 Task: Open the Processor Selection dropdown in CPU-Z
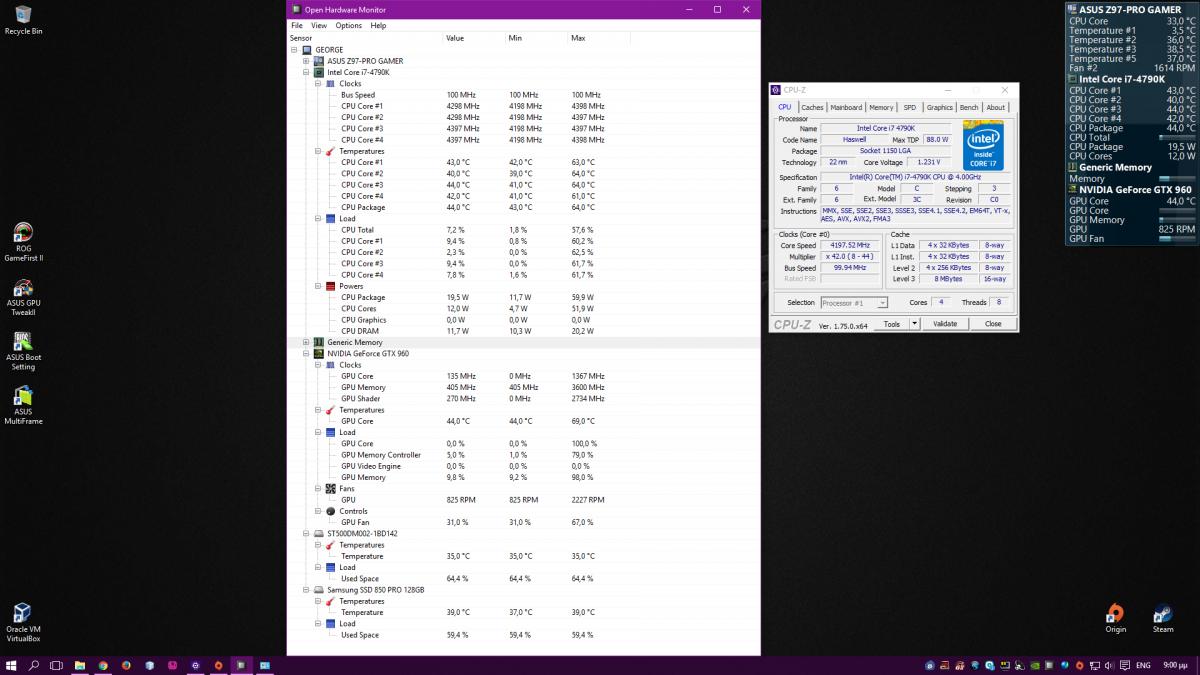(x=854, y=303)
